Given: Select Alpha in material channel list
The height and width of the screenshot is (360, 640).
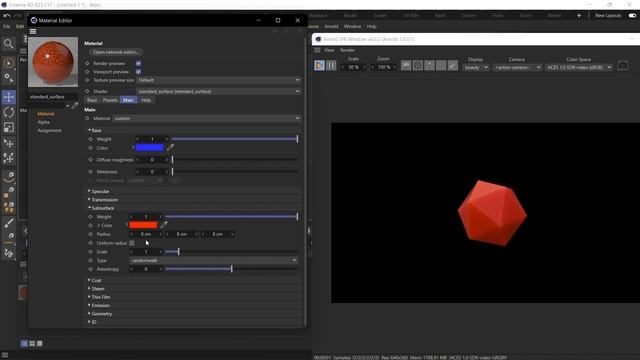Looking at the screenshot, I should [44, 122].
